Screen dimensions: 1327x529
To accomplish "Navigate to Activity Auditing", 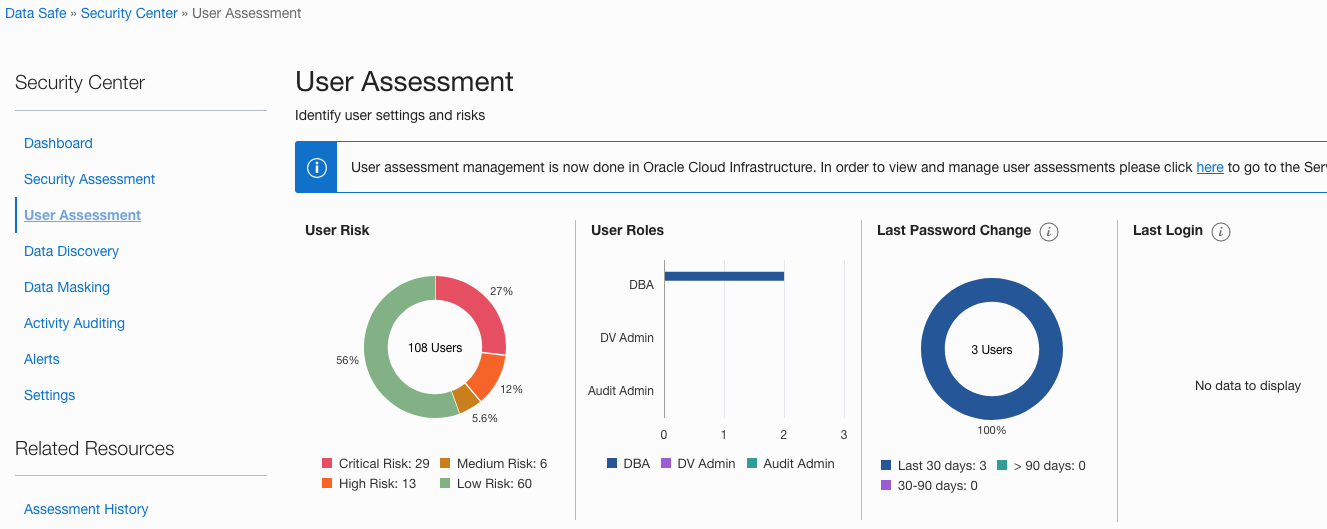I will [74, 323].
